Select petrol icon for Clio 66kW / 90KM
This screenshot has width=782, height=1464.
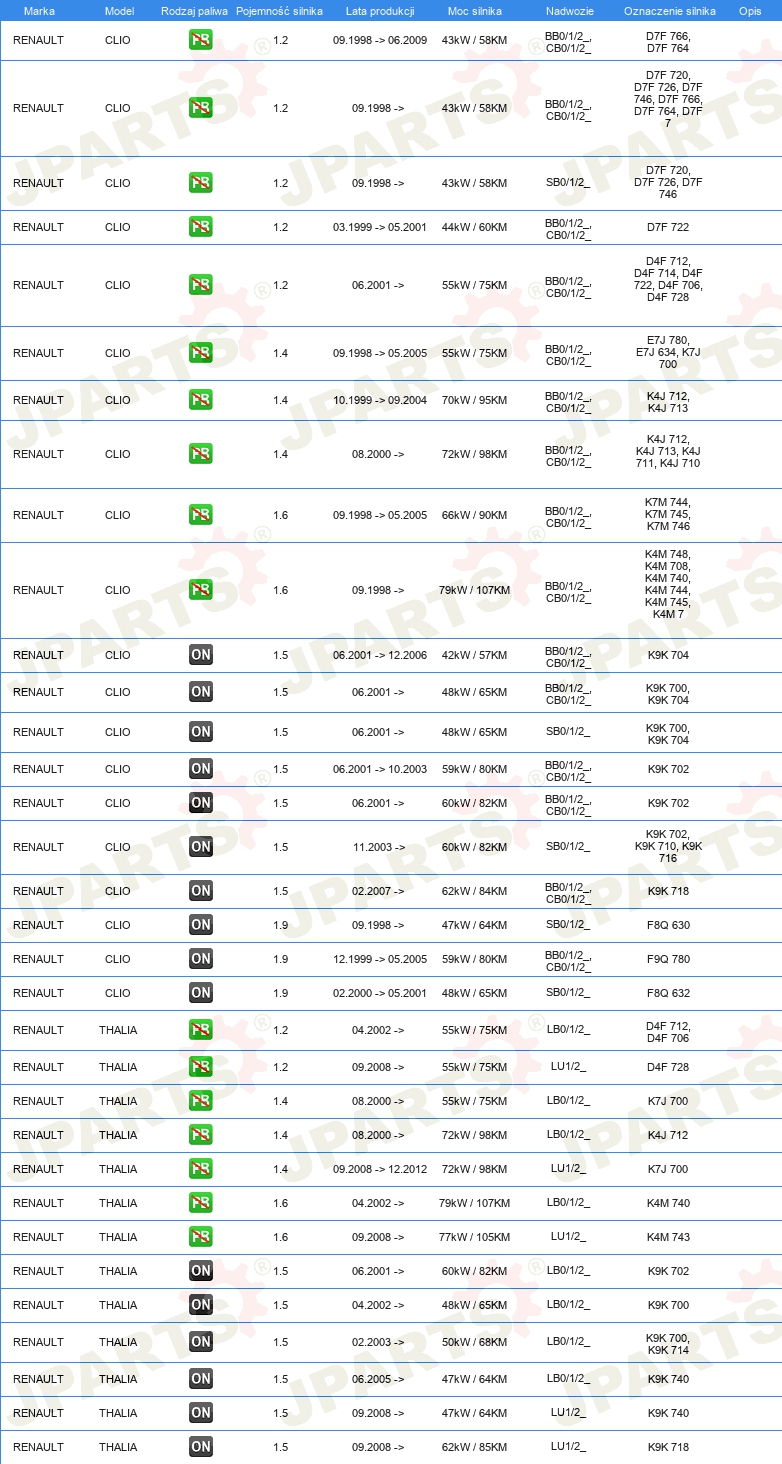[200, 515]
